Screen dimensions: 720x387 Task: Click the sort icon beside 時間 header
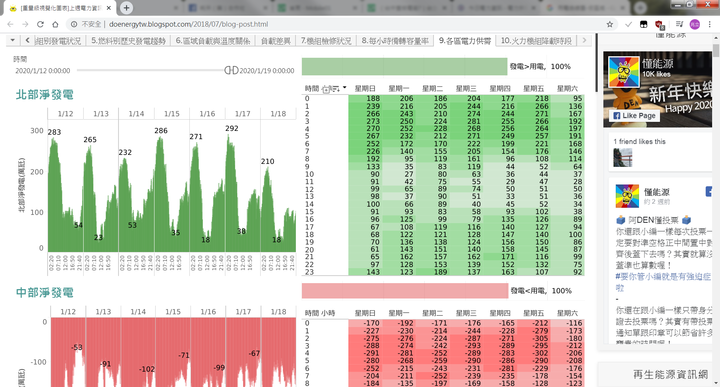pyautogui.click(x=335, y=89)
